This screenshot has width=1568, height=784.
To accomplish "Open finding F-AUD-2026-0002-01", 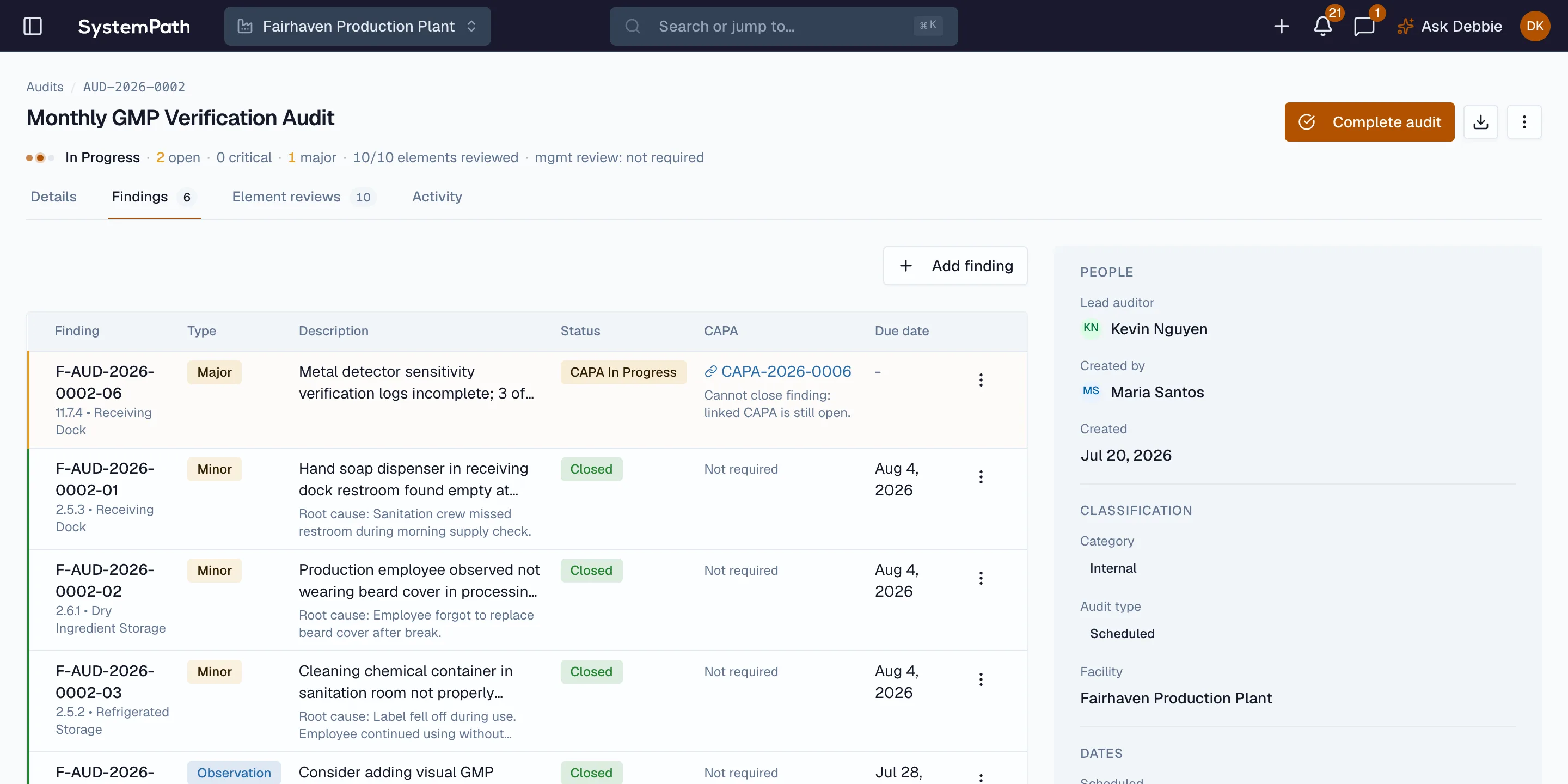I will coord(105,479).
